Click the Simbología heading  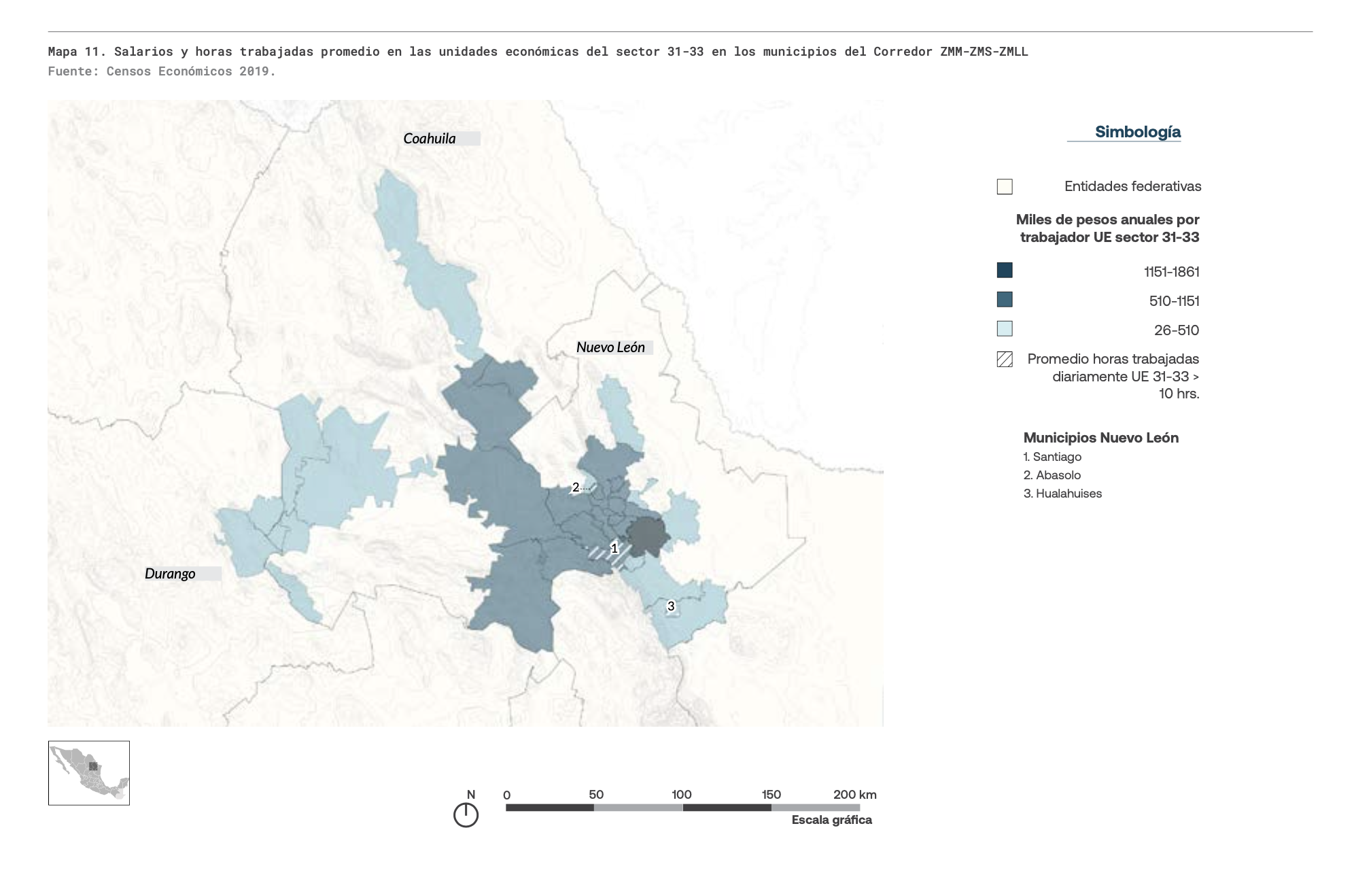1138,132
